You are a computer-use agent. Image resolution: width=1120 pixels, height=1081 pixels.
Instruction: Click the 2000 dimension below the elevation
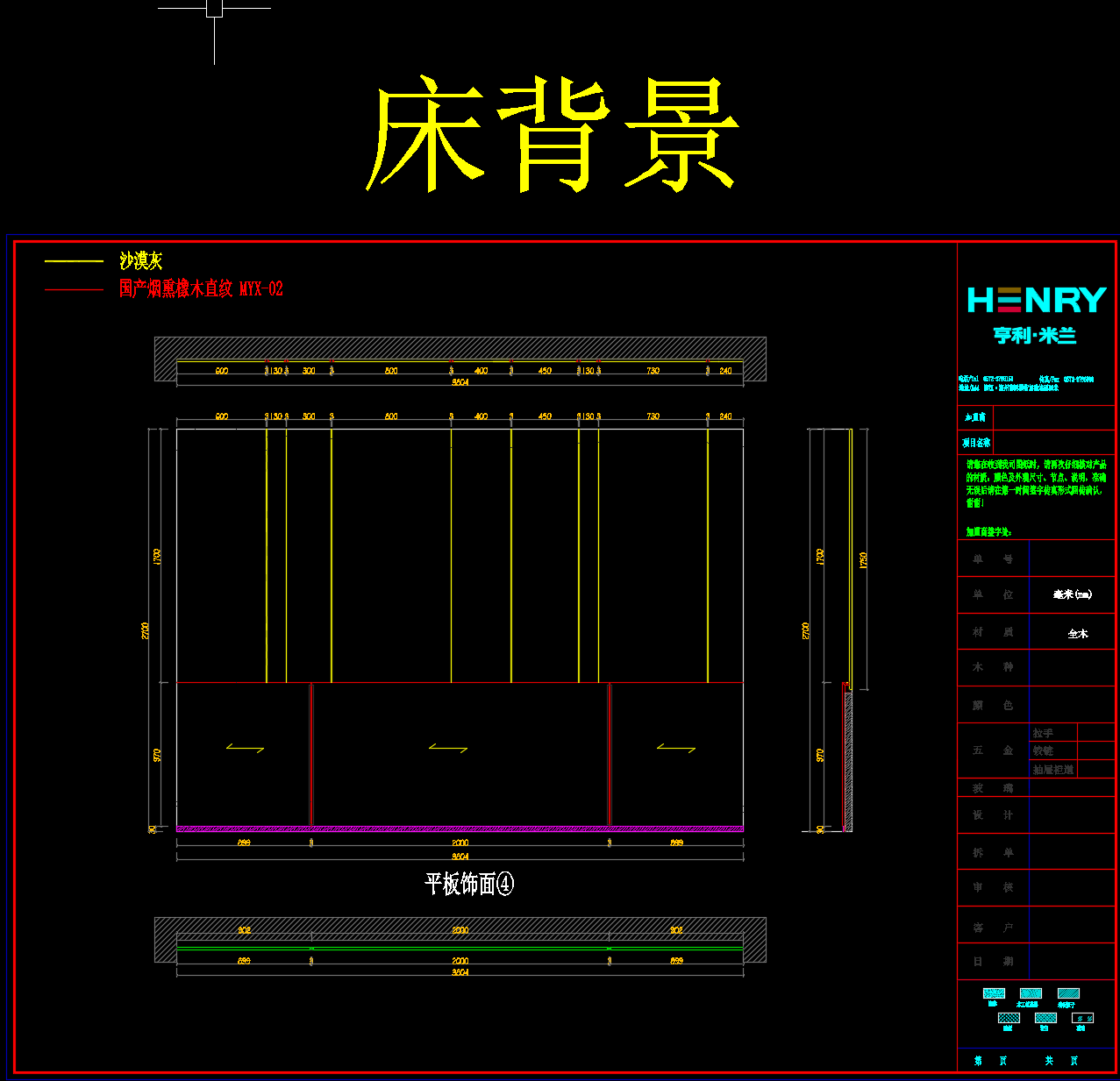(460, 843)
